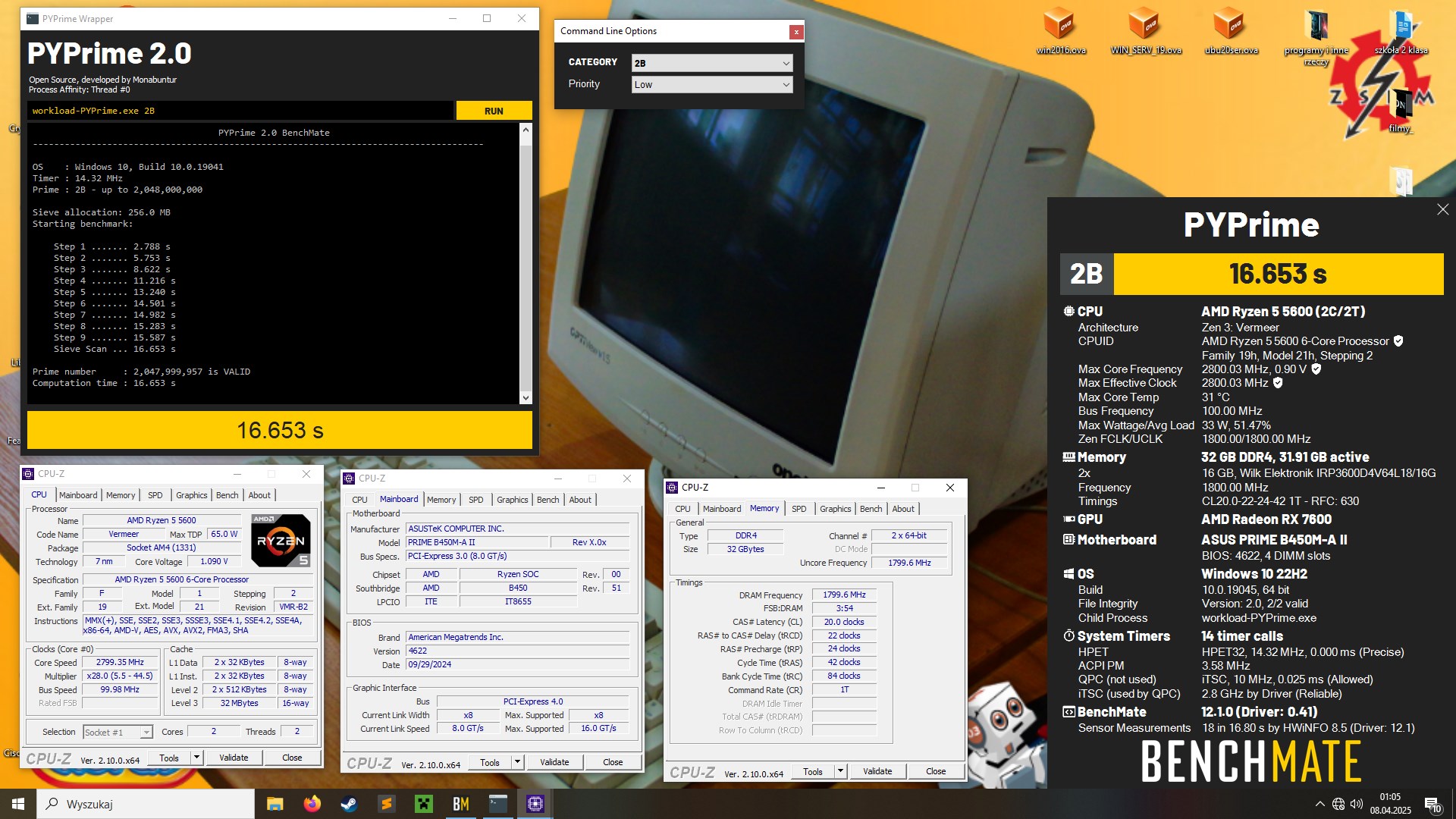Open Bench tab in CPU-Z Memory window

[x=871, y=509]
